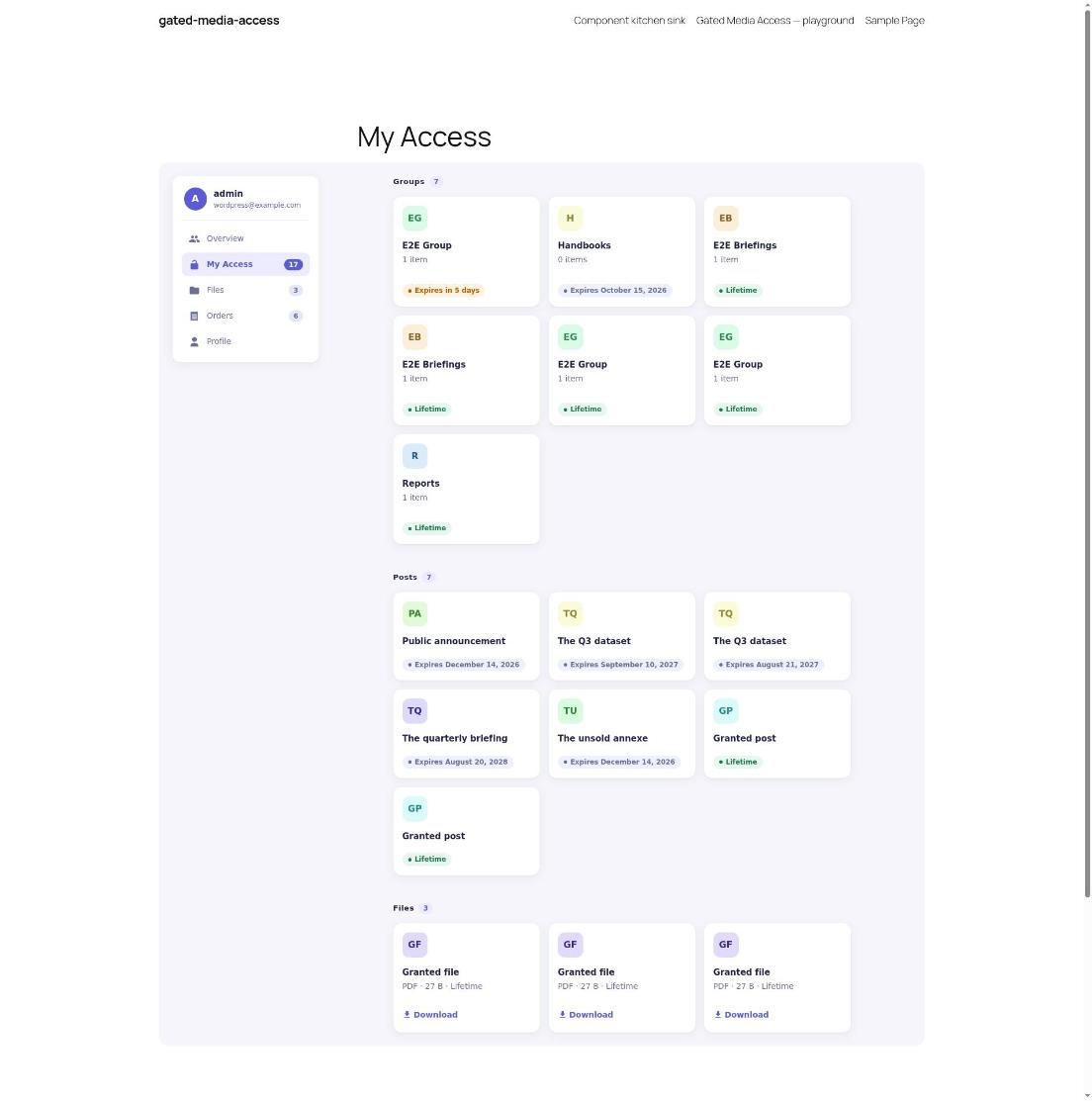Open the Public announcement post title
The width and height of the screenshot is (1092, 1101).
(454, 641)
